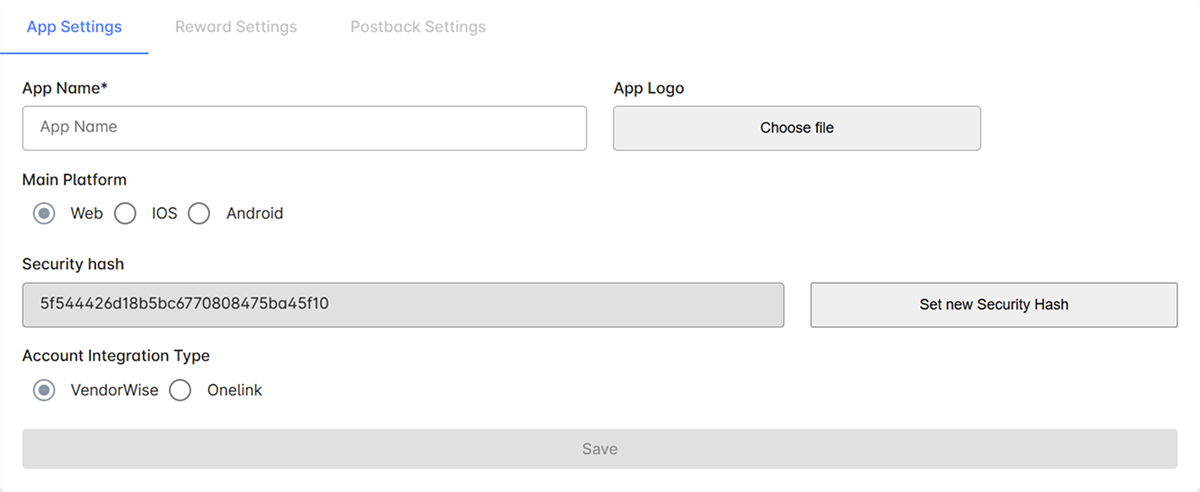Click Set new Security Hash button

tap(993, 305)
